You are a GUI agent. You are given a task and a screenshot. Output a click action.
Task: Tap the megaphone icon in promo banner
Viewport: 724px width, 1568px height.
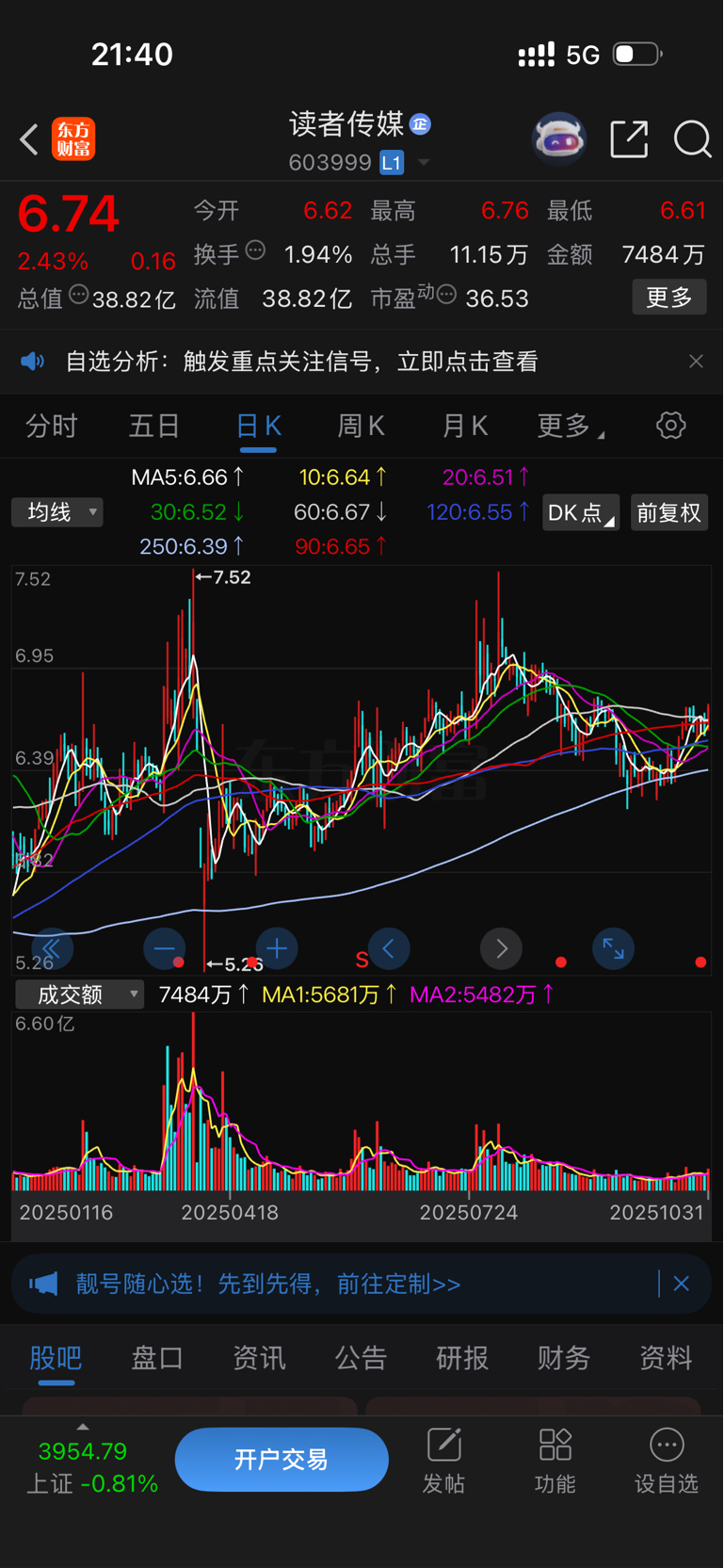(x=43, y=1284)
